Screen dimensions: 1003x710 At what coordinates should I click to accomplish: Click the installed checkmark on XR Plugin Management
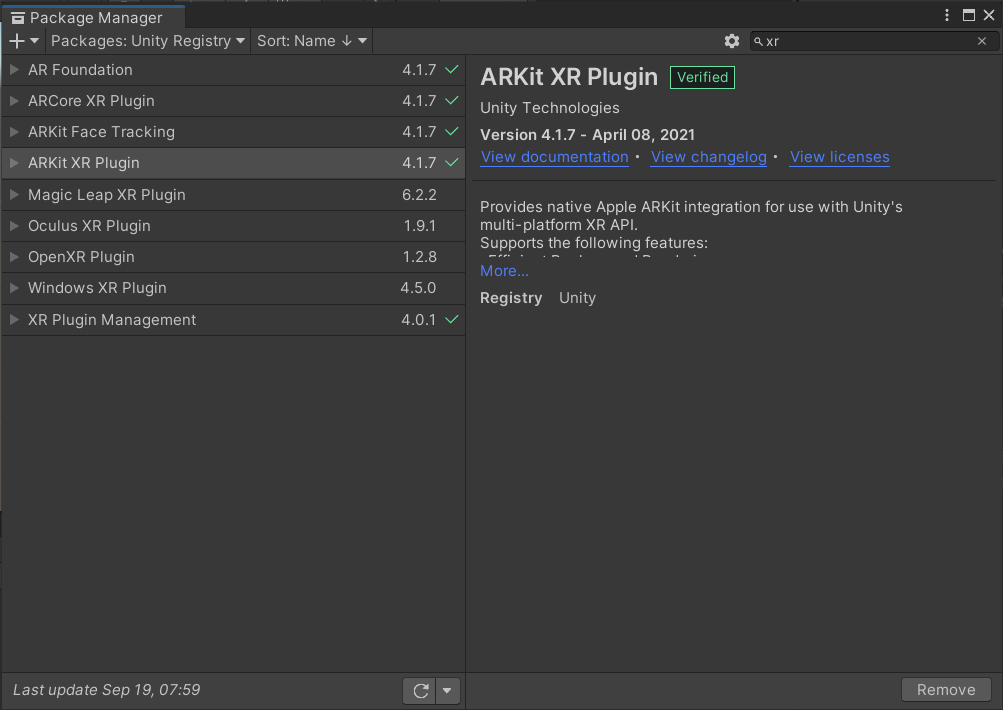click(x=452, y=319)
